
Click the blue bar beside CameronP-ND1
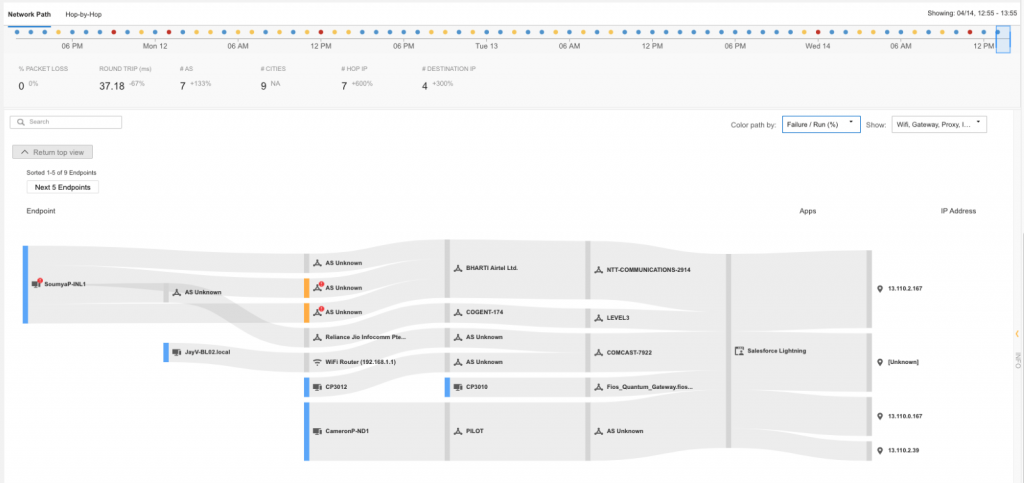coord(306,431)
